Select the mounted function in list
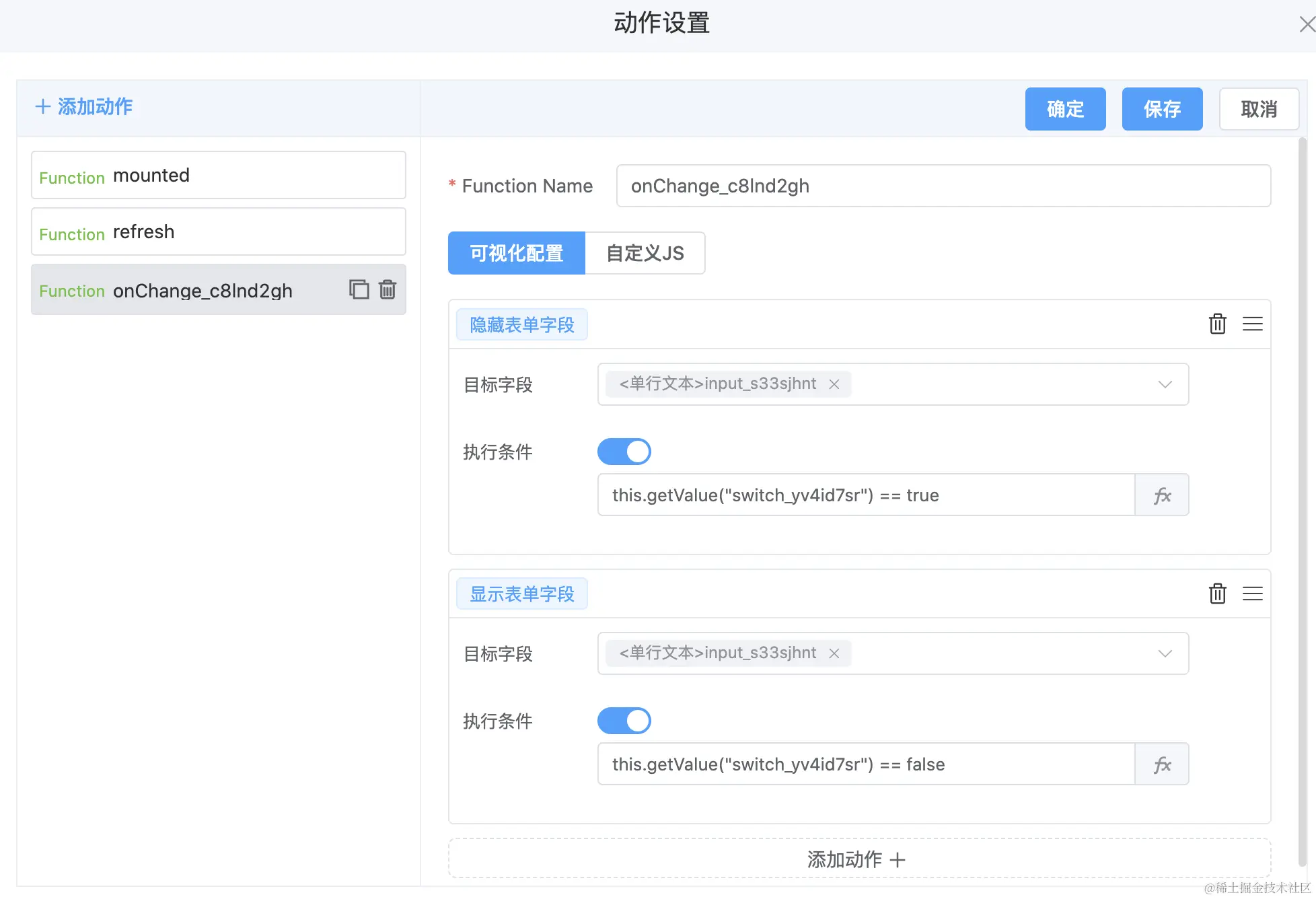Screen dimensions: 1316x899 tap(218, 175)
